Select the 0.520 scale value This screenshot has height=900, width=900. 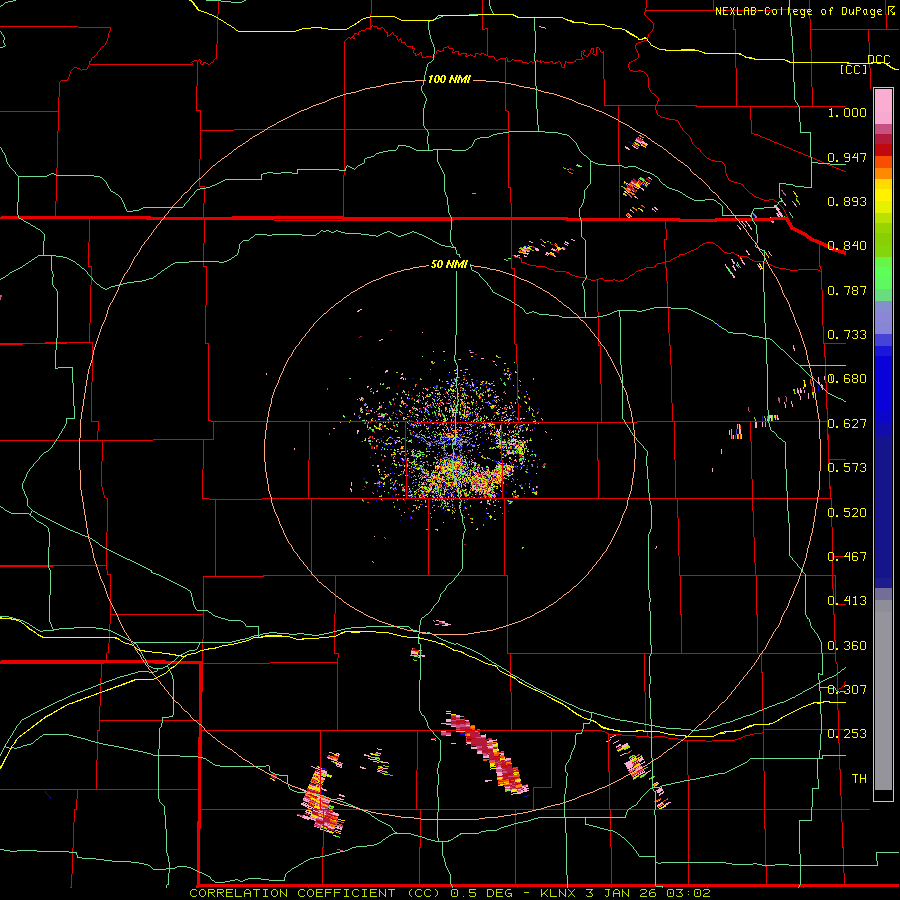pyautogui.click(x=847, y=513)
